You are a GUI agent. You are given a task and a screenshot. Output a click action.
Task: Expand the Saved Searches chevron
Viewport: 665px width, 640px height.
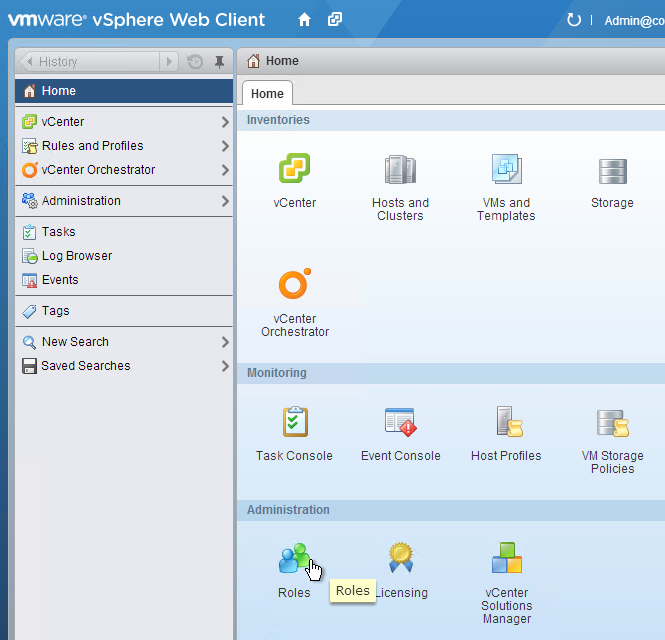click(225, 366)
